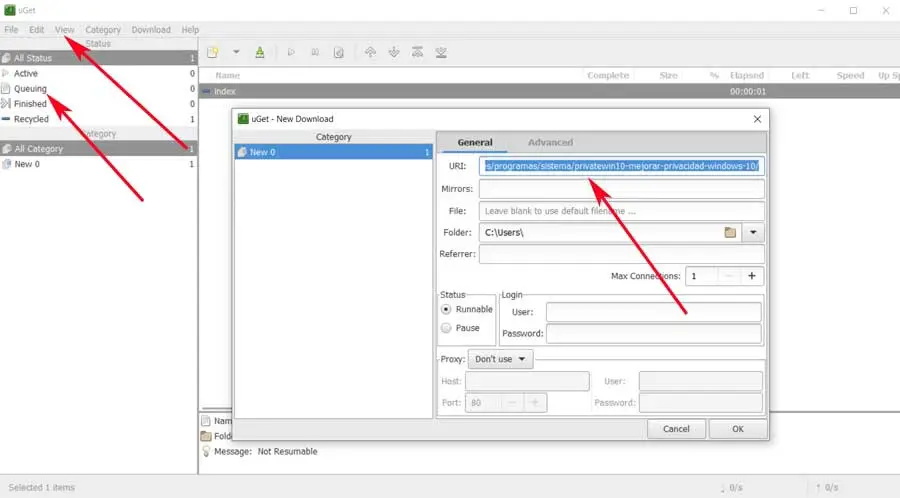Click the Elapsed column header
Image resolution: width=900 pixels, height=498 pixels.
coord(747,75)
